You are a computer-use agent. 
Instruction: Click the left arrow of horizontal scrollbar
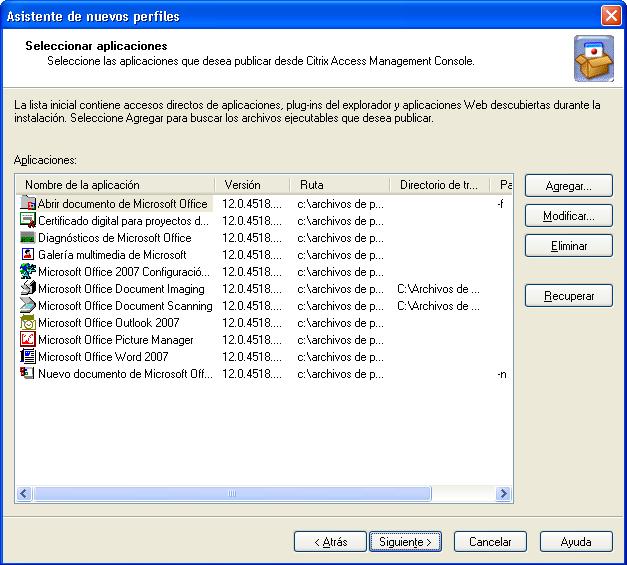point(24,493)
